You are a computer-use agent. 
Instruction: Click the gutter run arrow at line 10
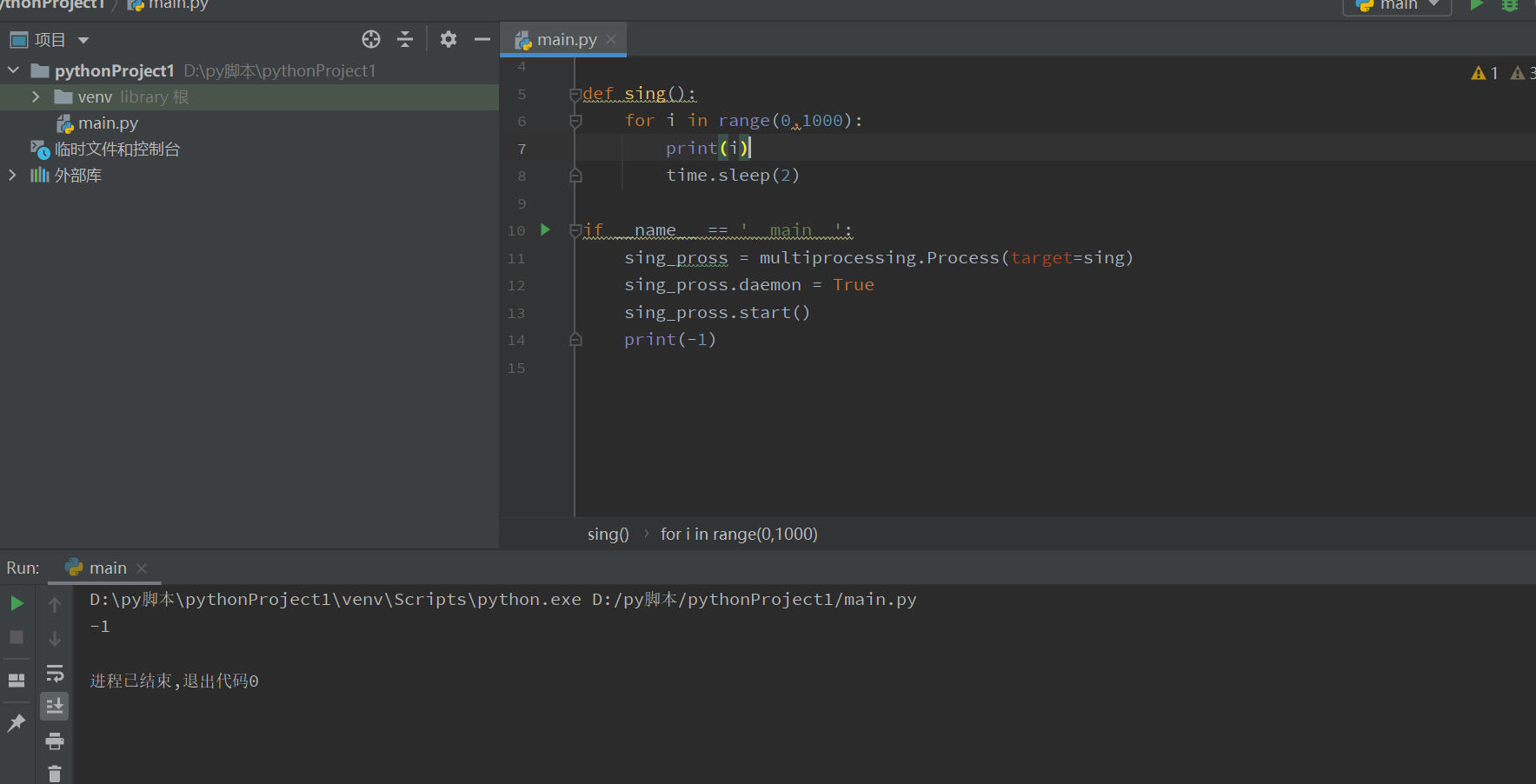[545, 229]
